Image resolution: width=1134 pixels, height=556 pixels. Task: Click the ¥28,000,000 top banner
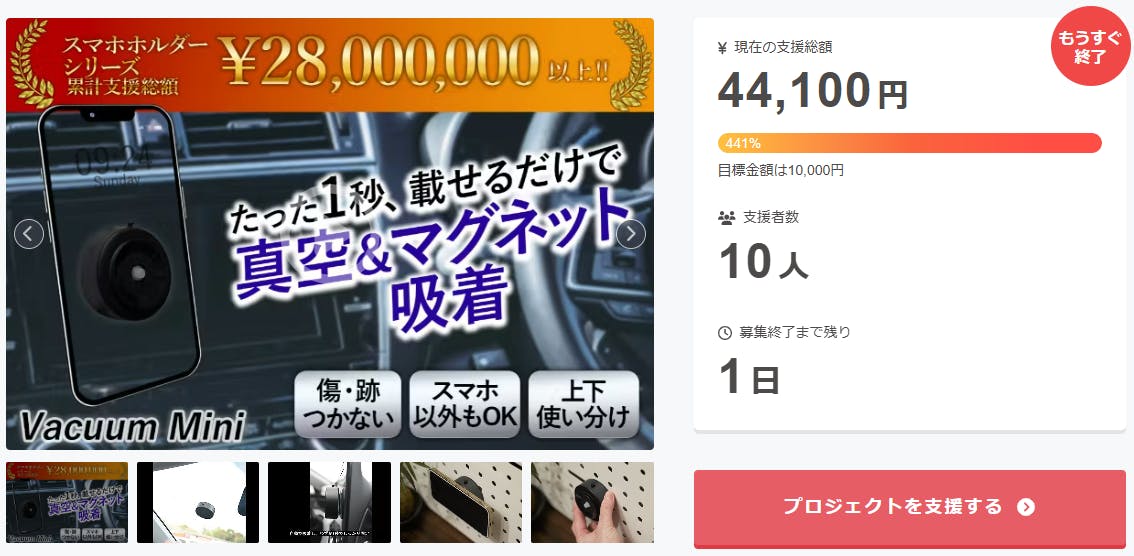(330, 65)
